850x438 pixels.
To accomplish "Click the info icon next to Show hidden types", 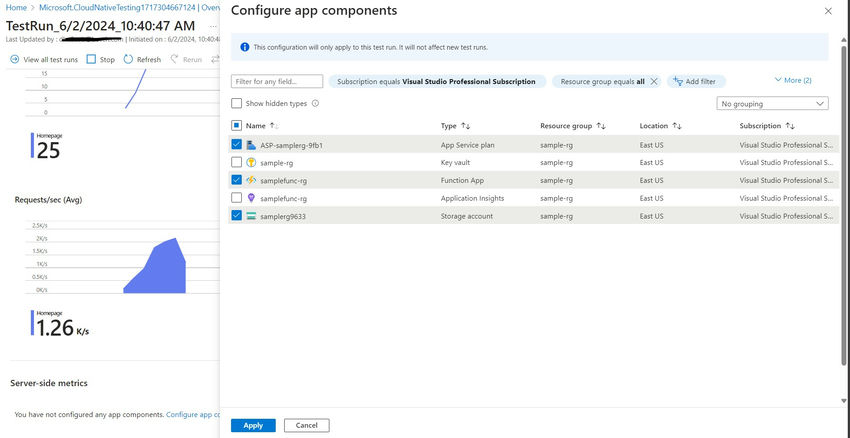I will [316, 103].
